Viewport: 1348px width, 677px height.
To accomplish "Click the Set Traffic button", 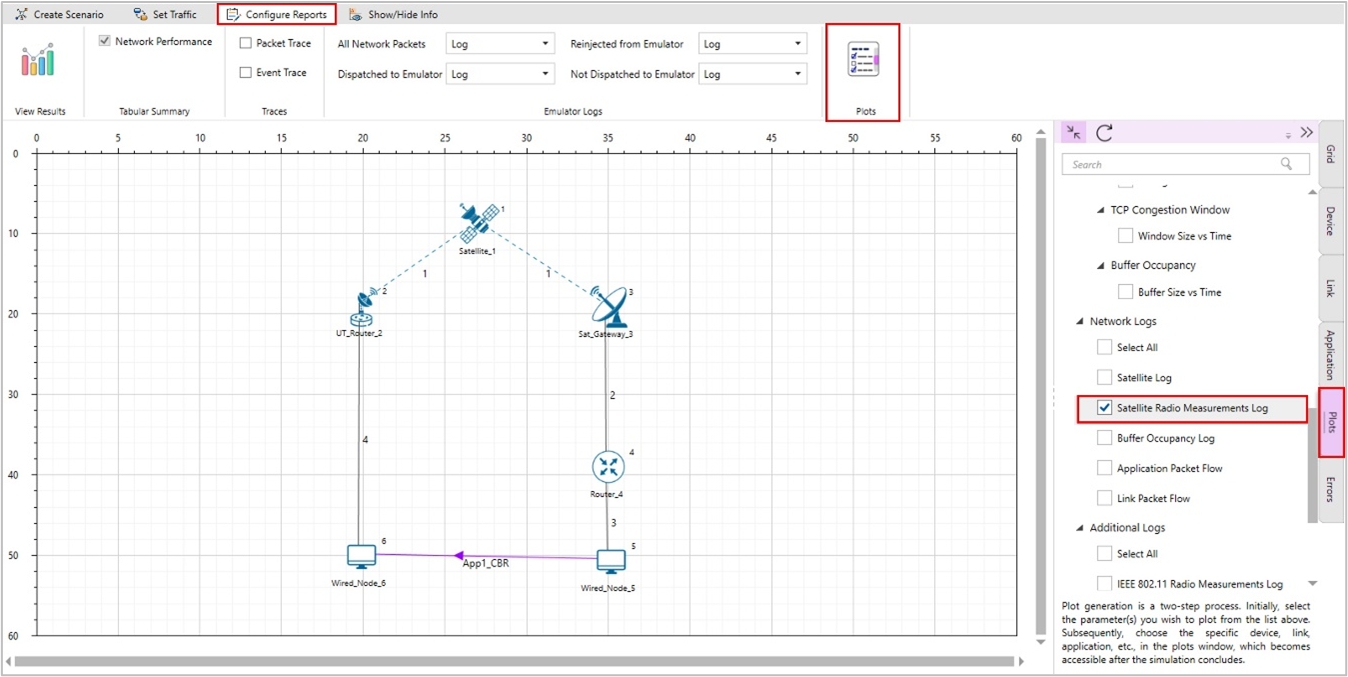I will coord(165,15).
